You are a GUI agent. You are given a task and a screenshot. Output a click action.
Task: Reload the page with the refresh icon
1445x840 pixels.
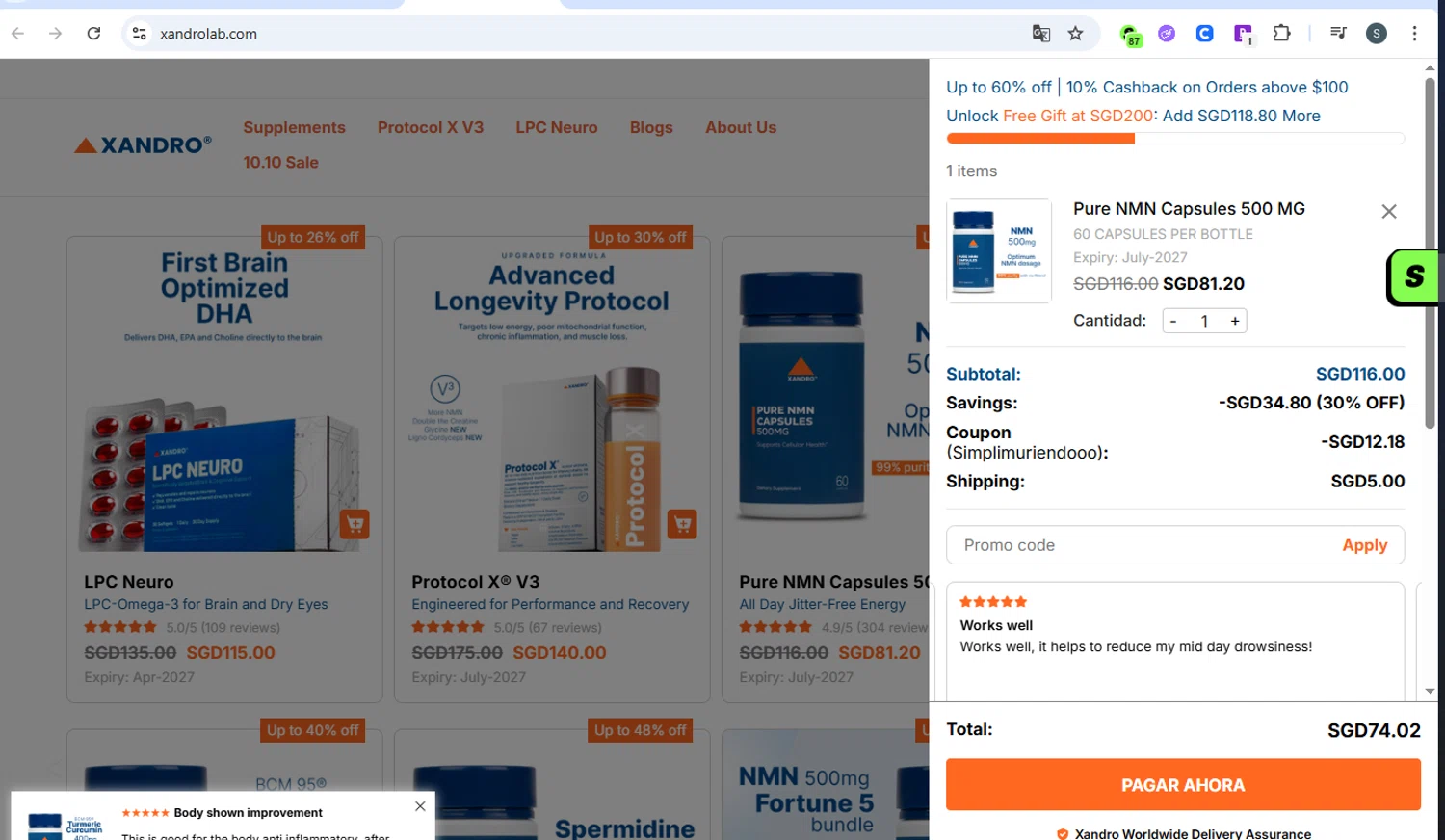pos(93,34)
